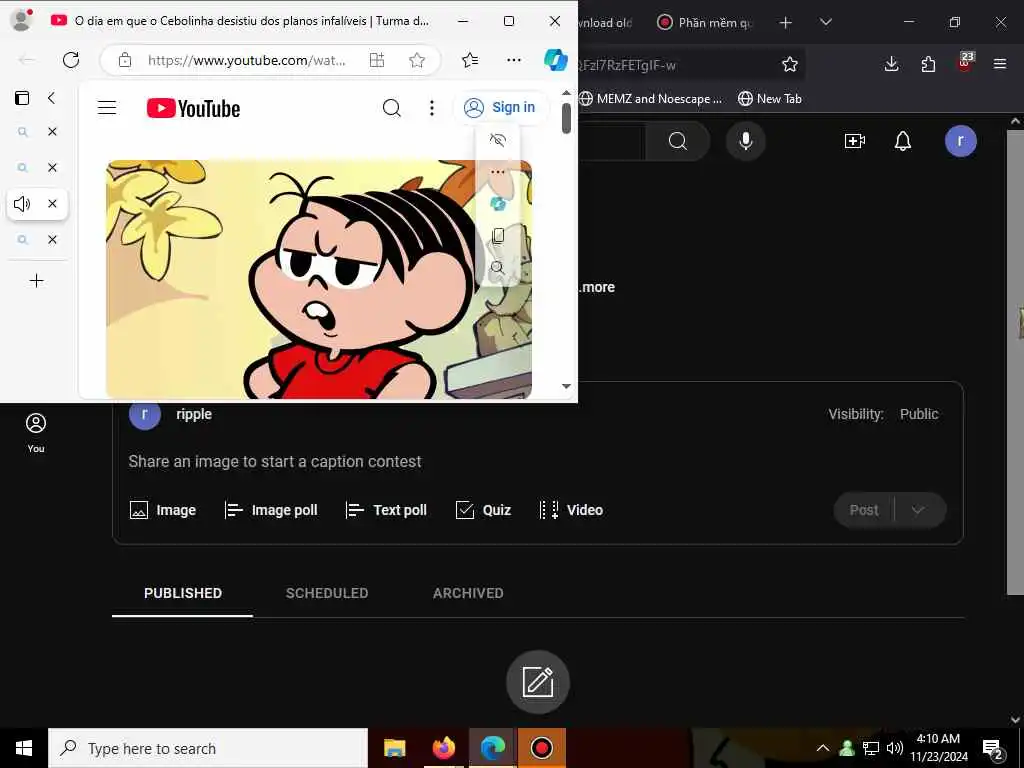The height and width of the screenshot is (768, 1024).
Task: Click the YouTube logo in Edge window
Action: click(x=193, y=108)
